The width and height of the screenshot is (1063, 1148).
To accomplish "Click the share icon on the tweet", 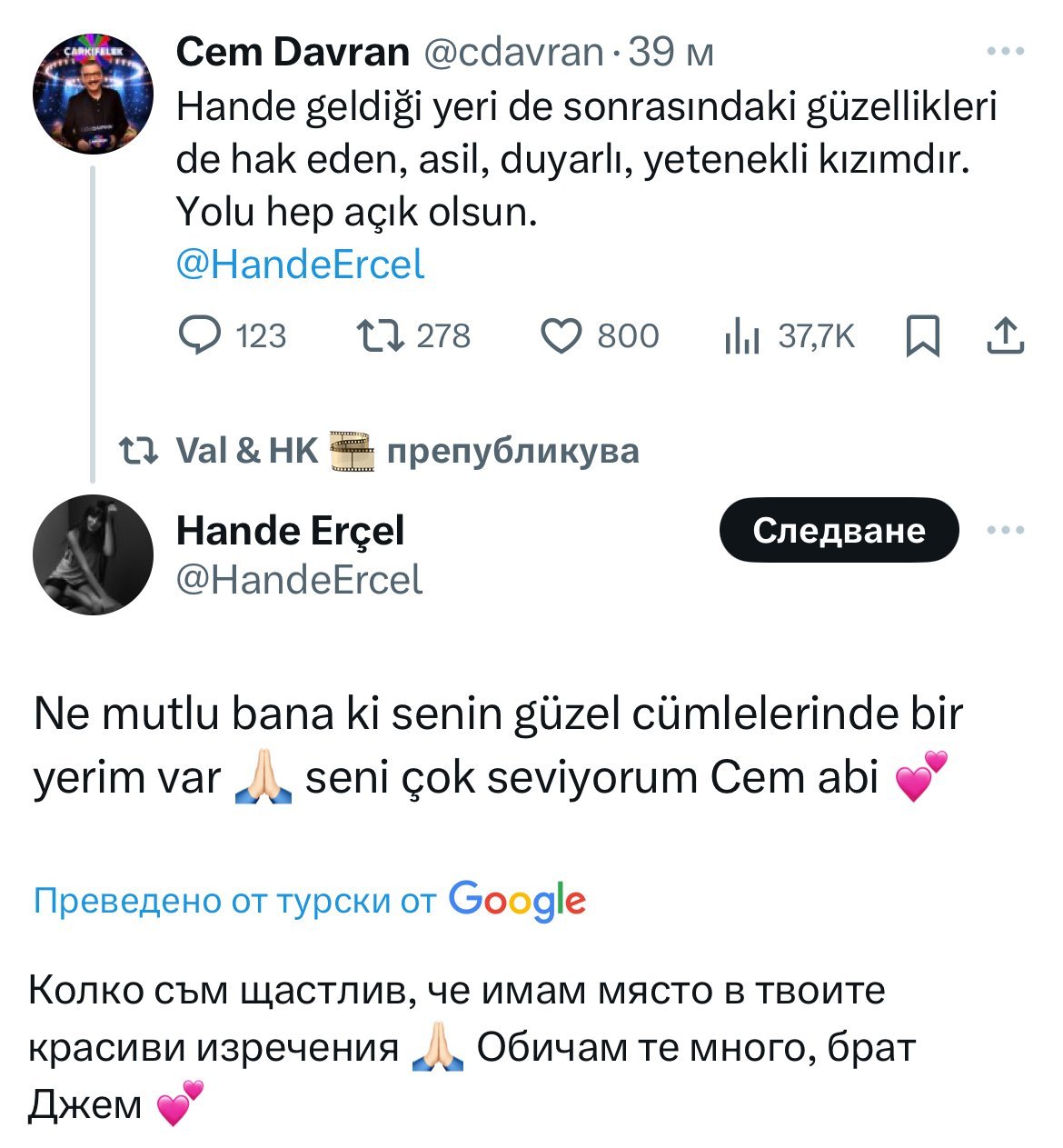I will (1005, 336).
